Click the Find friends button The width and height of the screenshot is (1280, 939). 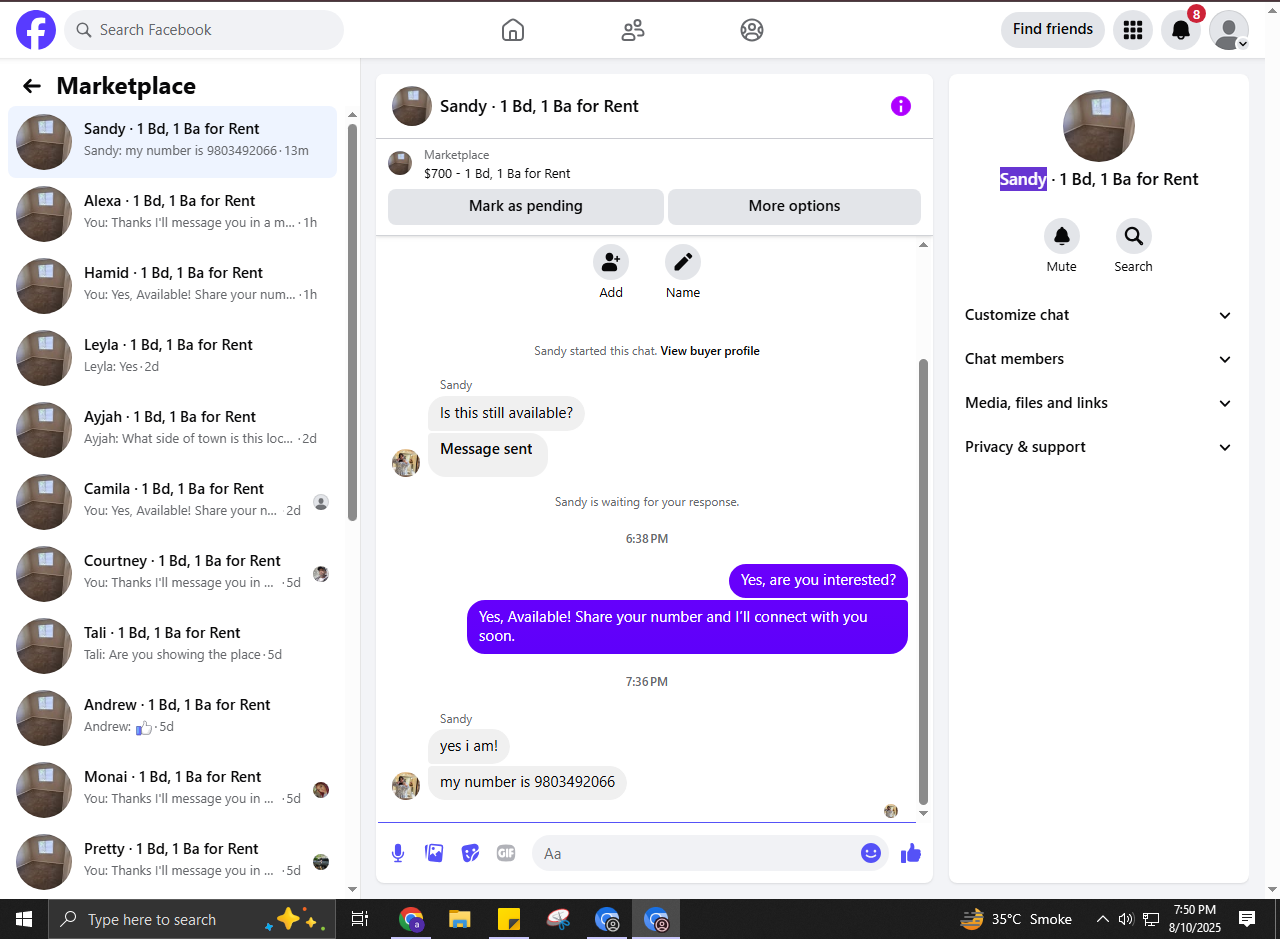coord(1053,30)
